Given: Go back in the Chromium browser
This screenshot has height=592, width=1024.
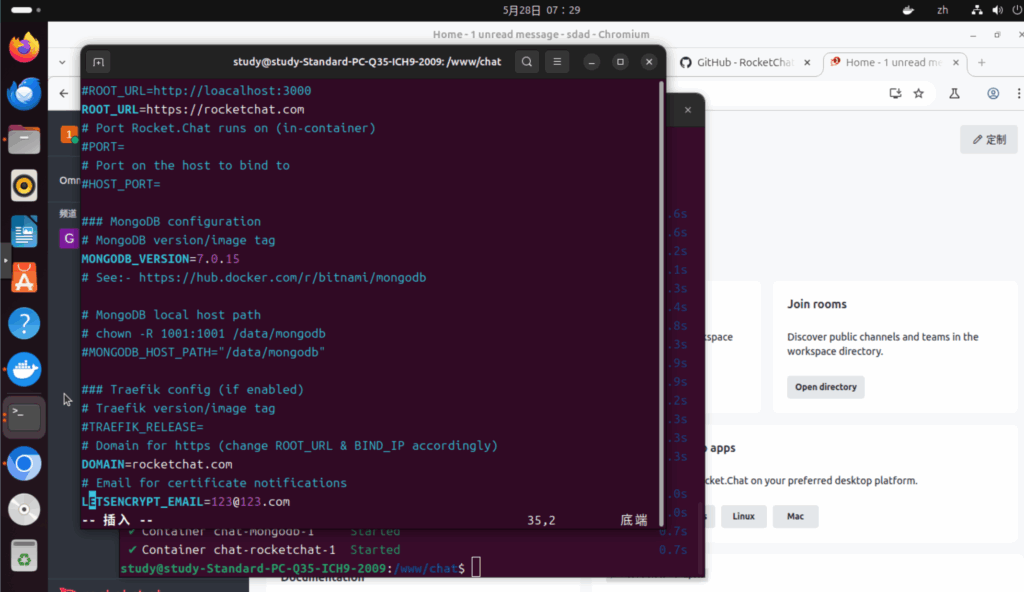Looking at the screenshot, I should click(63, 93).
